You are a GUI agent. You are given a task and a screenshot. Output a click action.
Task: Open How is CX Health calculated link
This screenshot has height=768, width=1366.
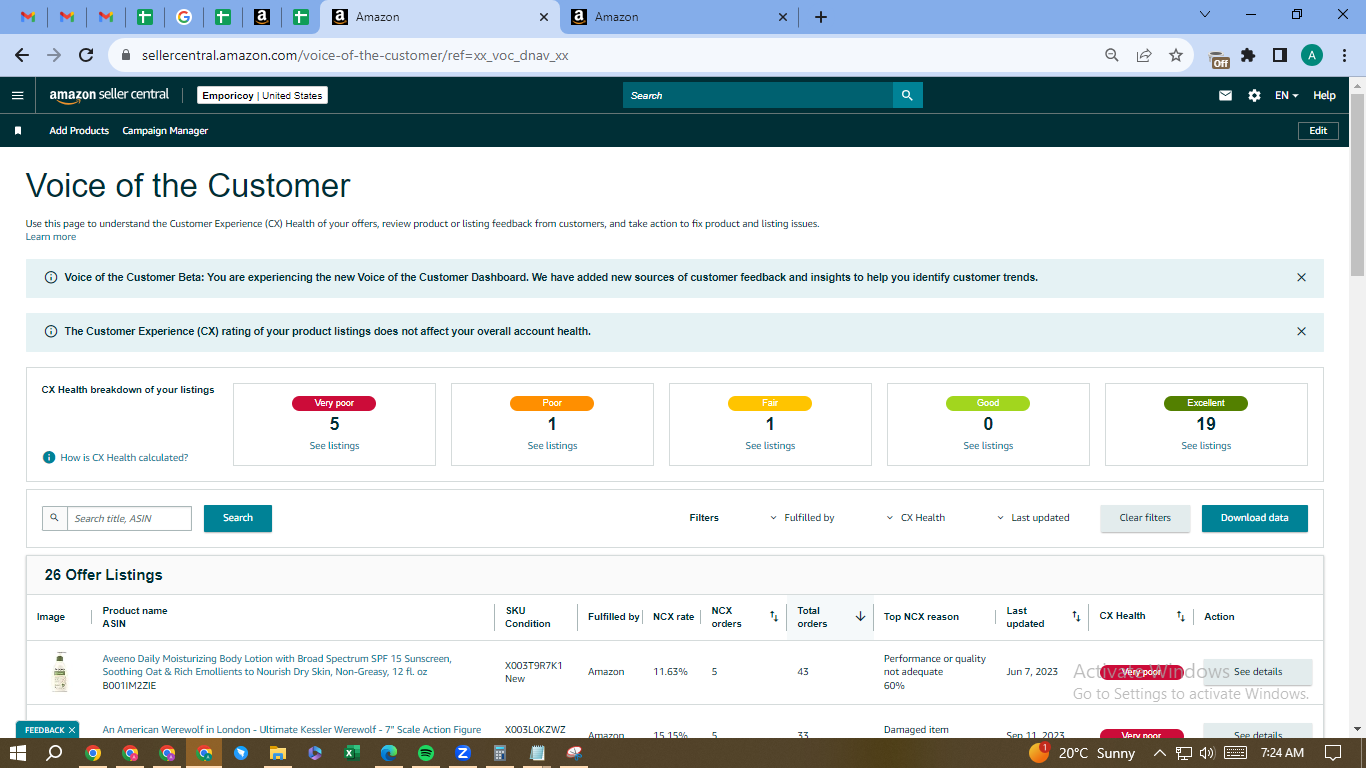coord(124,457)
